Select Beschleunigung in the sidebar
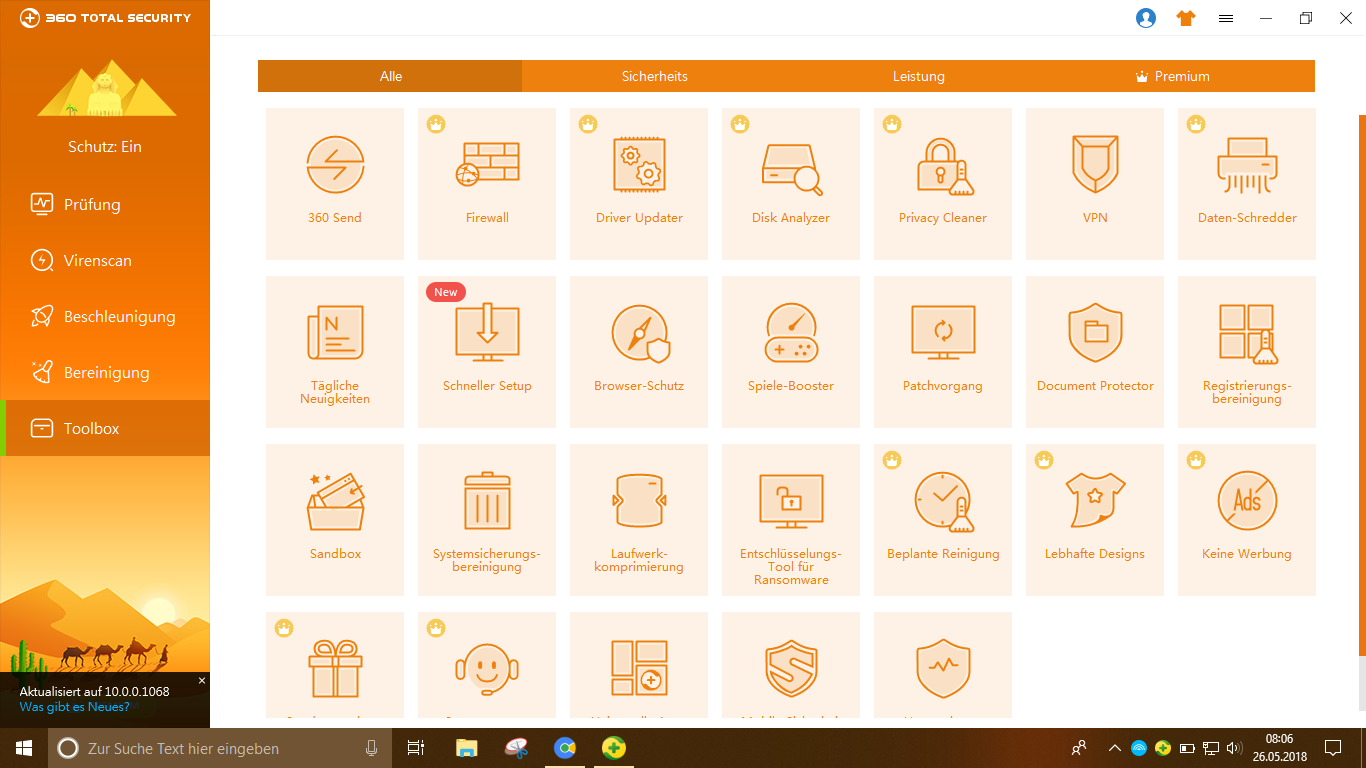Screen dimensions: 1366x768 (105, 316)
